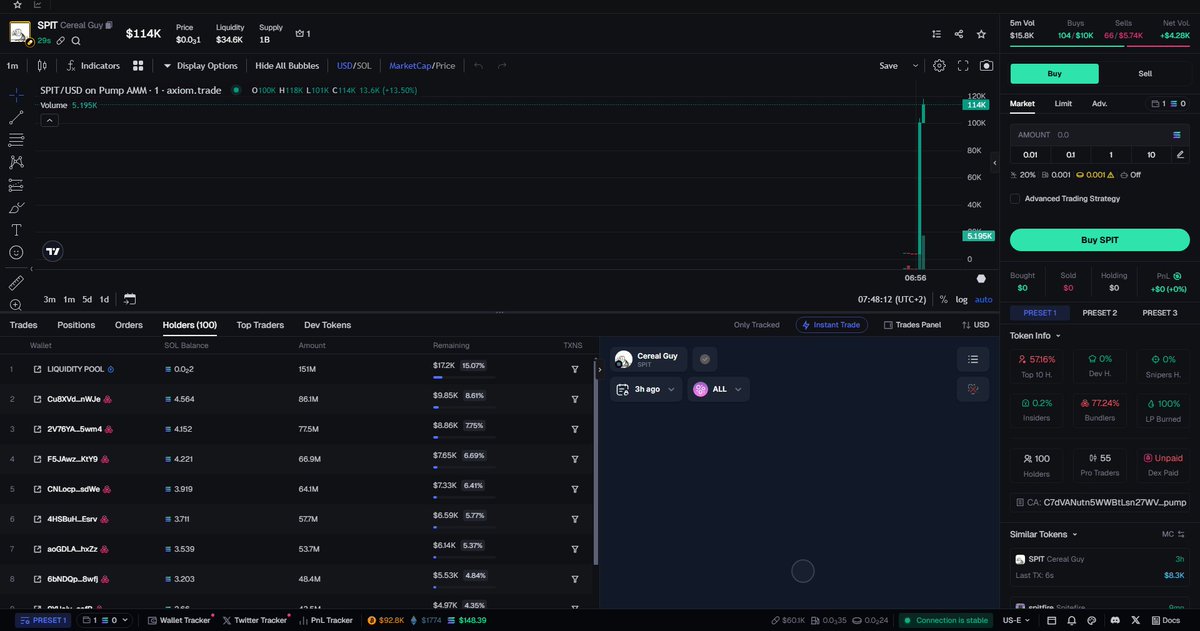Open the Display Options dropdown
Image resolution: width=1200 pixels, height=631 pixels.
pos(200,66)
